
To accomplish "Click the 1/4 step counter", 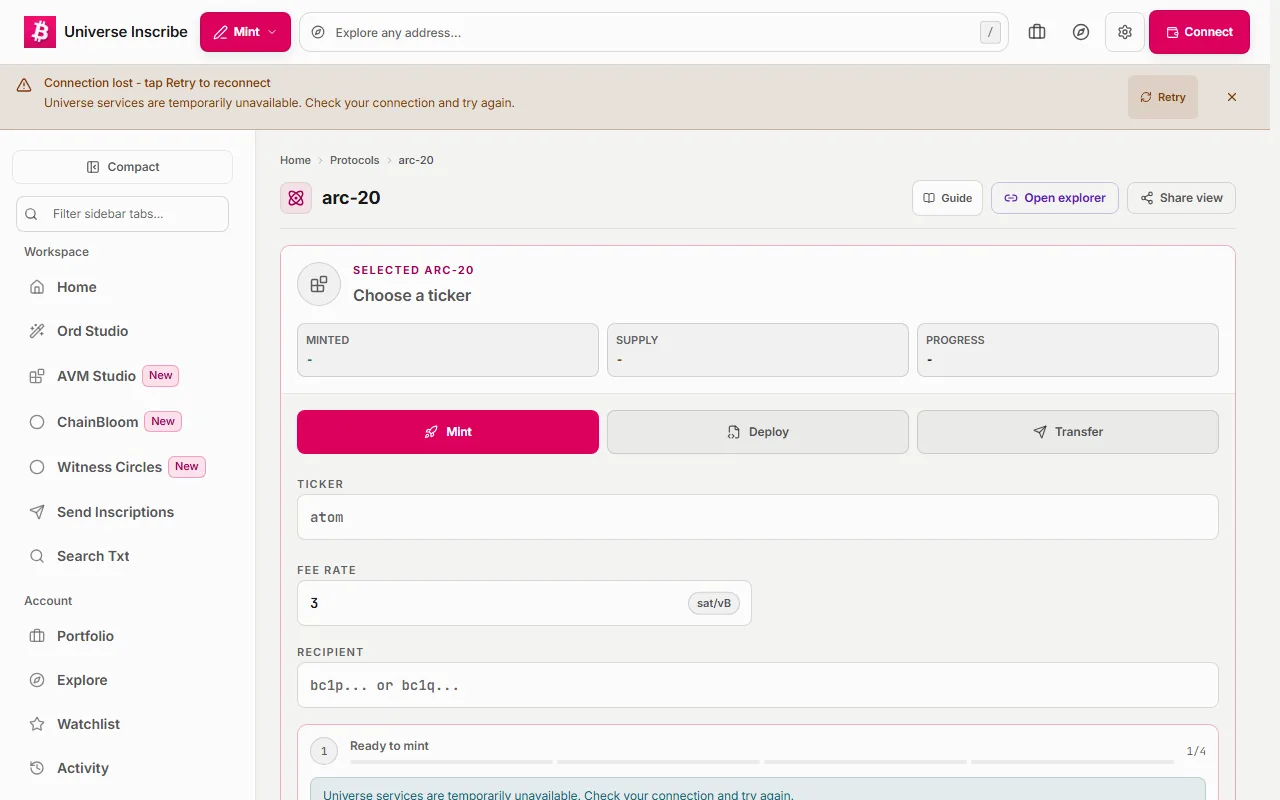I will click(x=1196, y=751).
